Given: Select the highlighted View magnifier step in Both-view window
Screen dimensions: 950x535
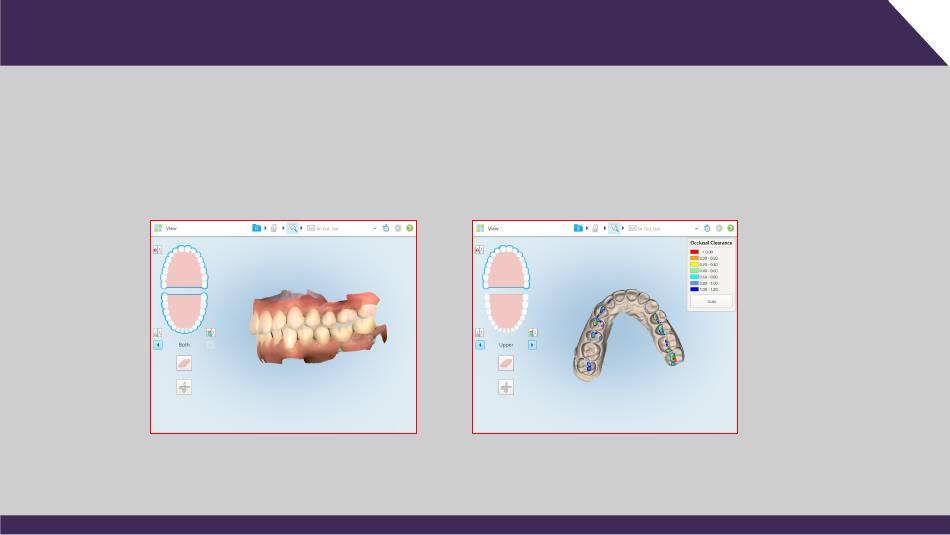Looking at the screenshot, I should click(x=293, y=228).
